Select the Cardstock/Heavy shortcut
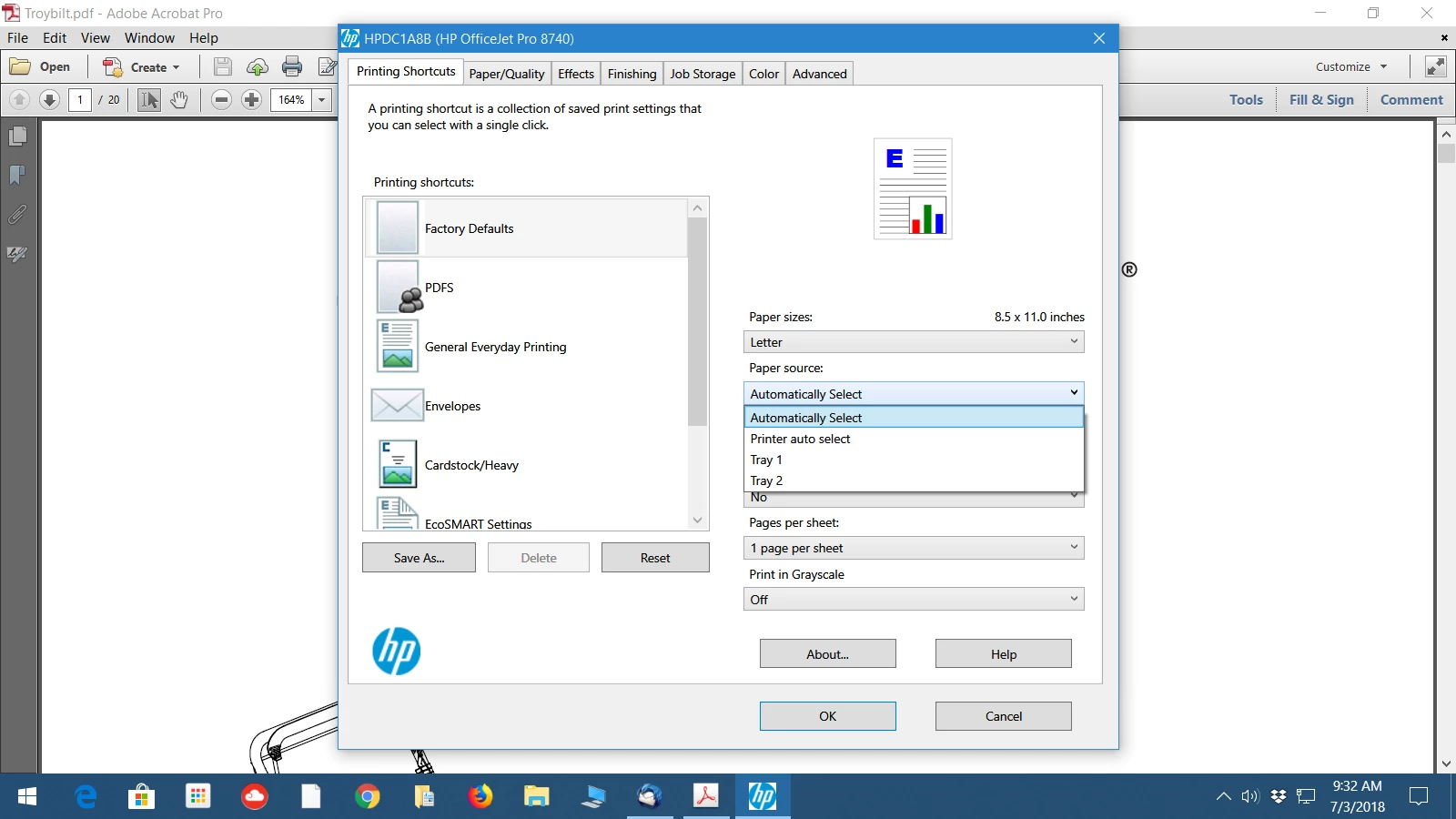The image size is (1456, 819). [x=527, y=465]
